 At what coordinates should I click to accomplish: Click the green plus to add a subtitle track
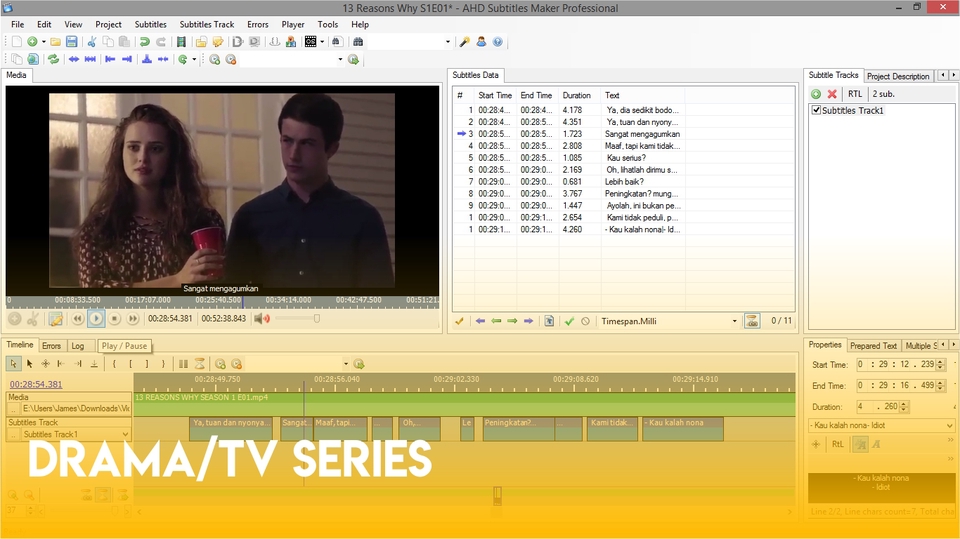pyautogui.click(x=816, y=94)
